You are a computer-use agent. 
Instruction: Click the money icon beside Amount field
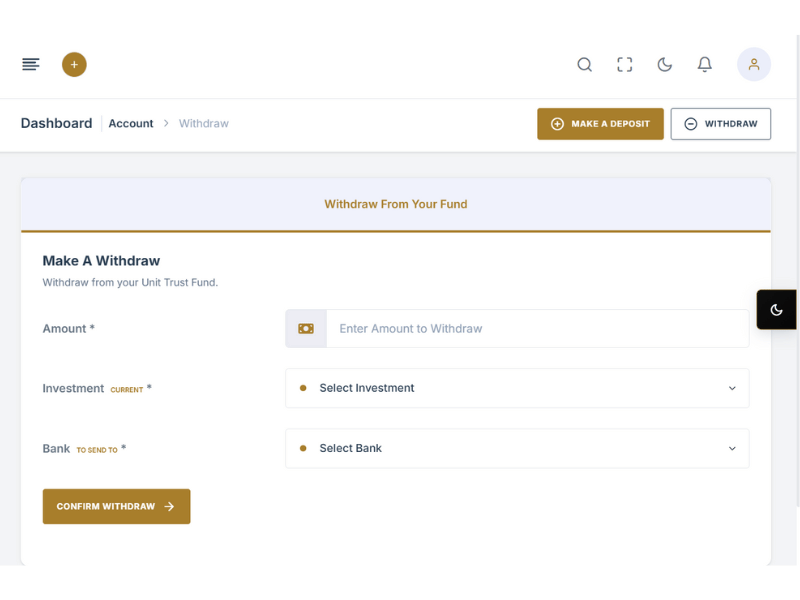pos(306,328)
